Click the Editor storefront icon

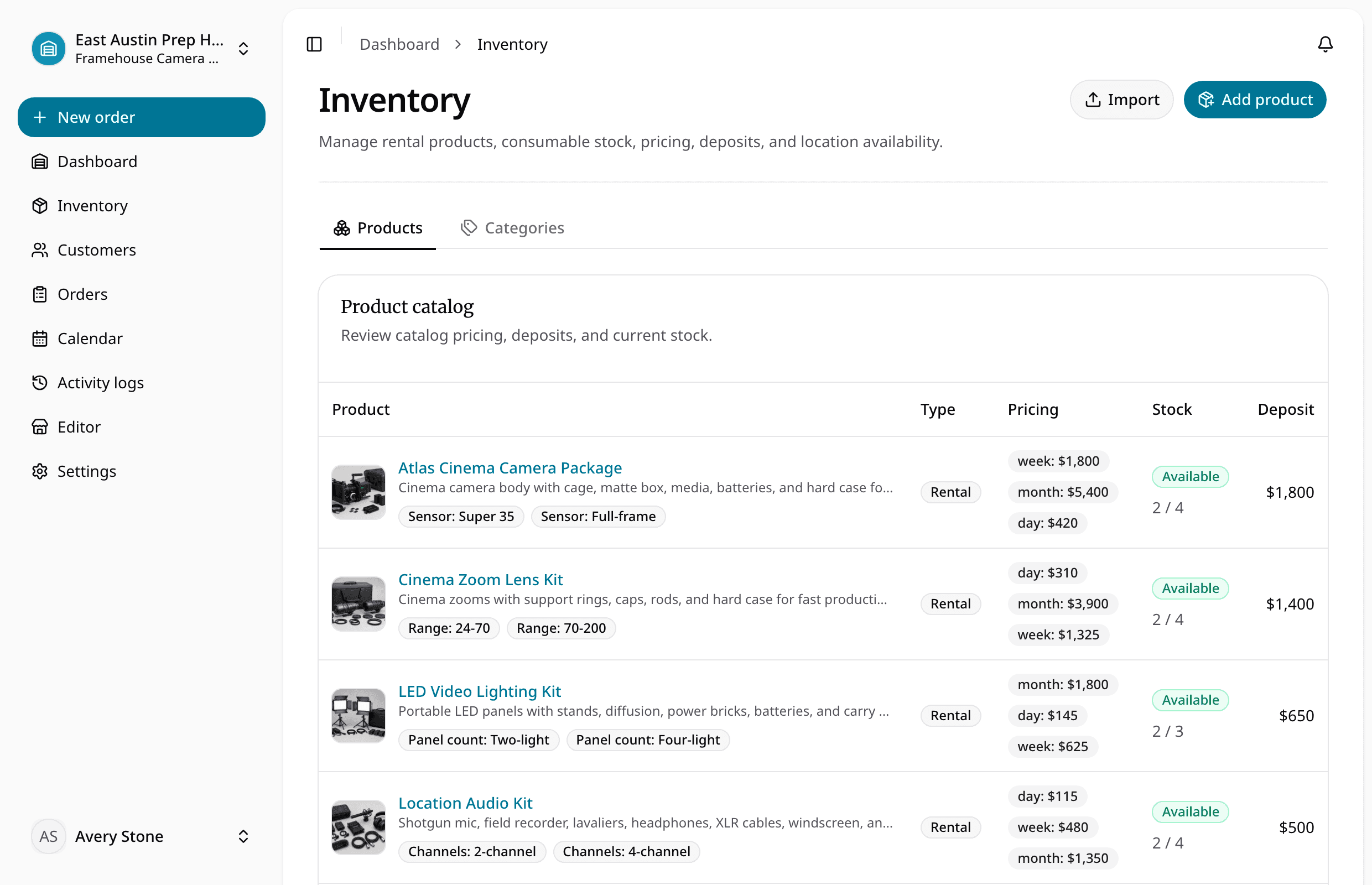40,427
